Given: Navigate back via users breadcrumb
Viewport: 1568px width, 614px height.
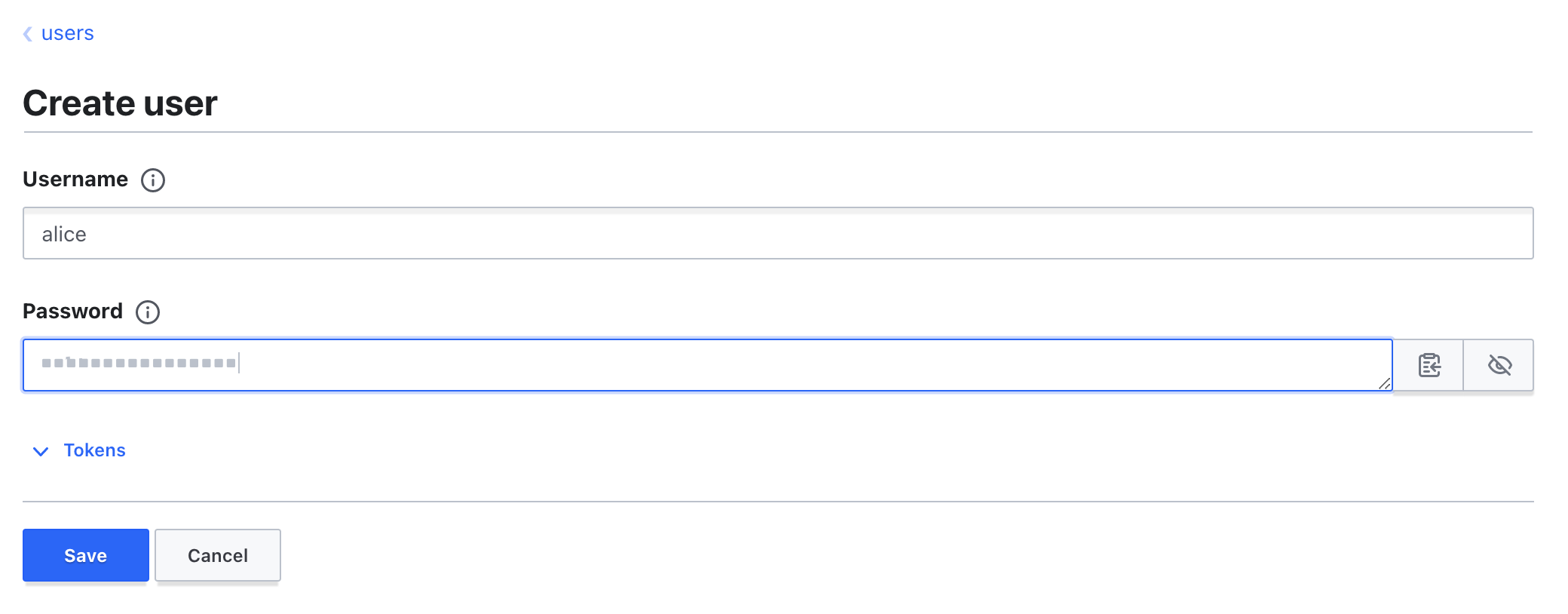Looking at the screenshot, I should point(67,33).
